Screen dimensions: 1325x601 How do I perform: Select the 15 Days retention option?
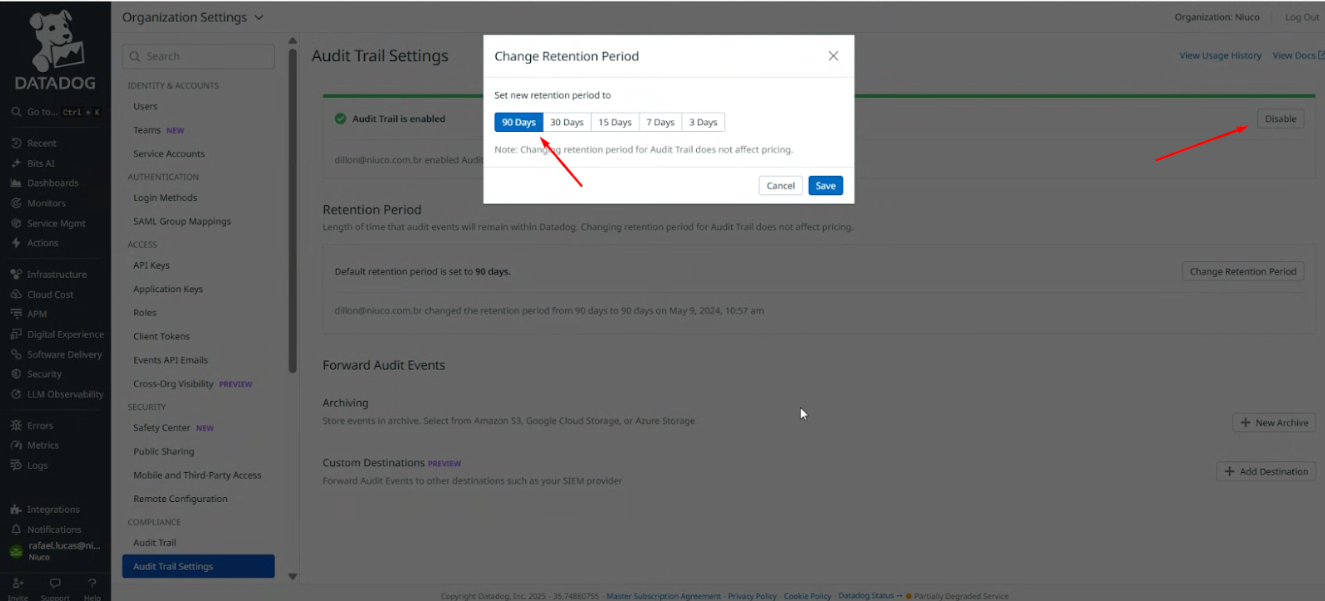(615, 122)
